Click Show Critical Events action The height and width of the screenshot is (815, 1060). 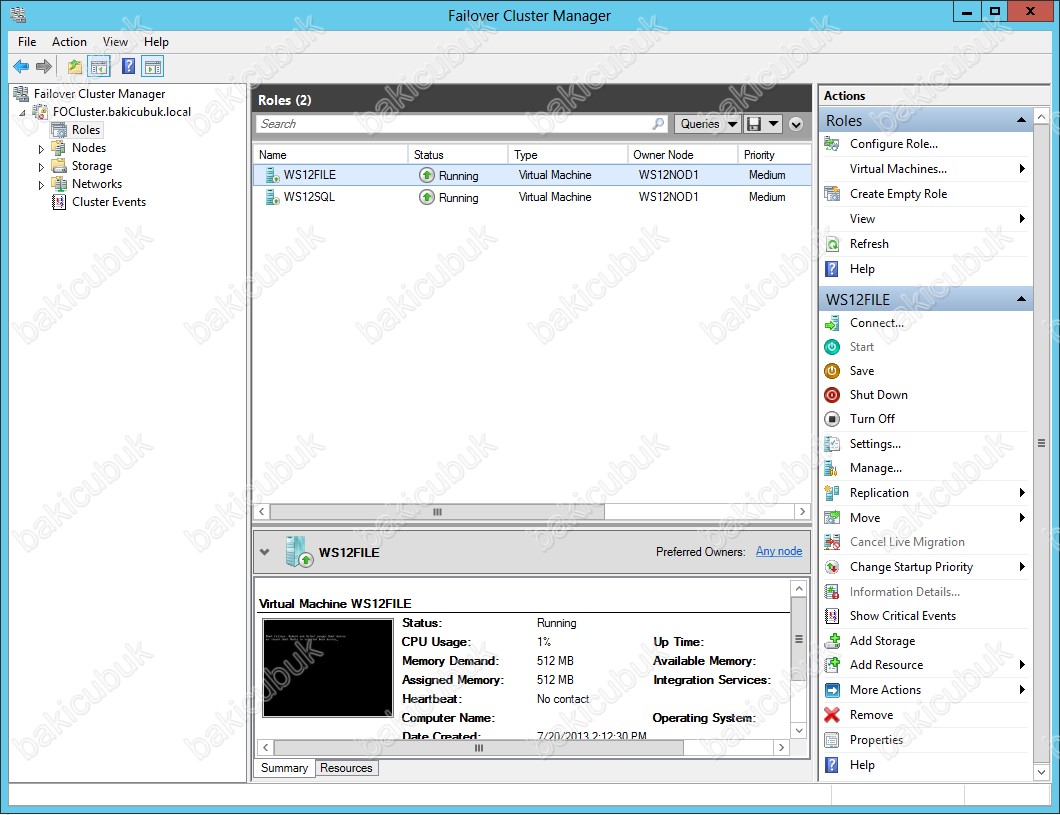pos(902,616)
